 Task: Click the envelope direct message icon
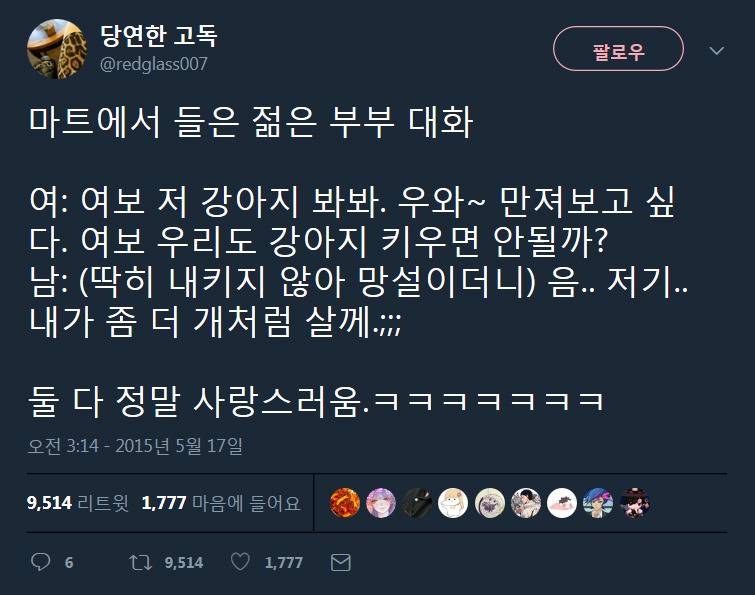point(340,562)
